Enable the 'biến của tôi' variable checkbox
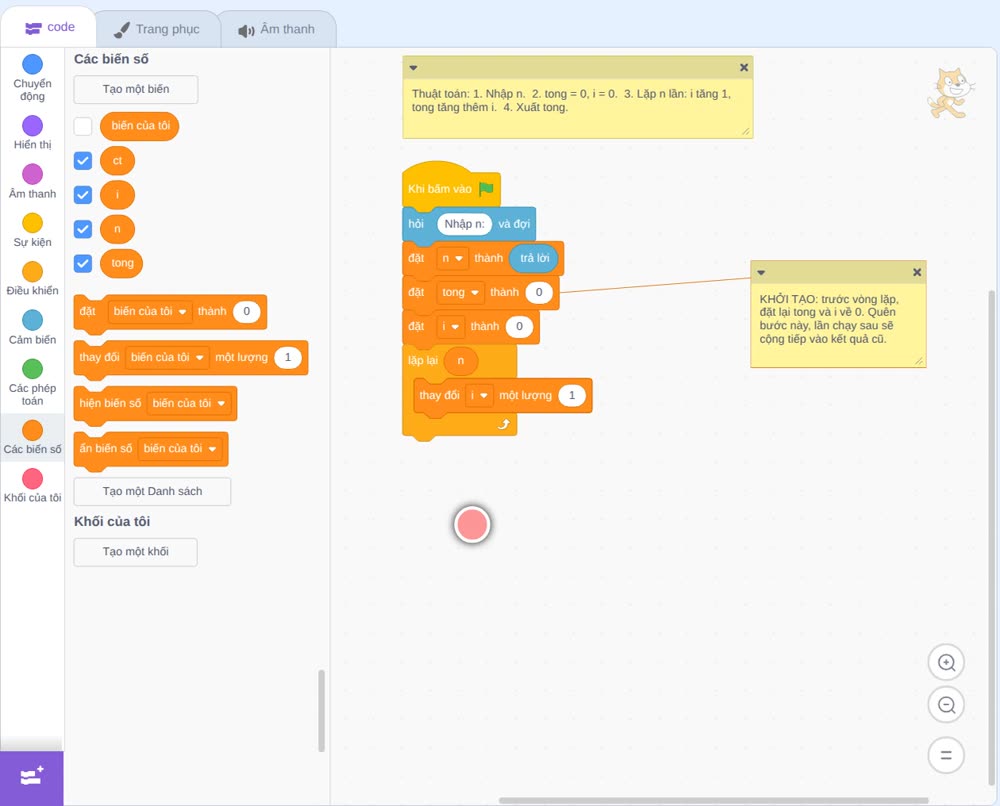 [83, 126]
